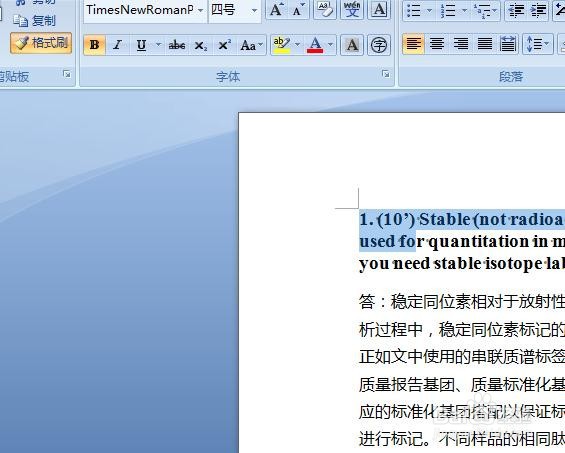Open the font size dropdown arrow

254,10
